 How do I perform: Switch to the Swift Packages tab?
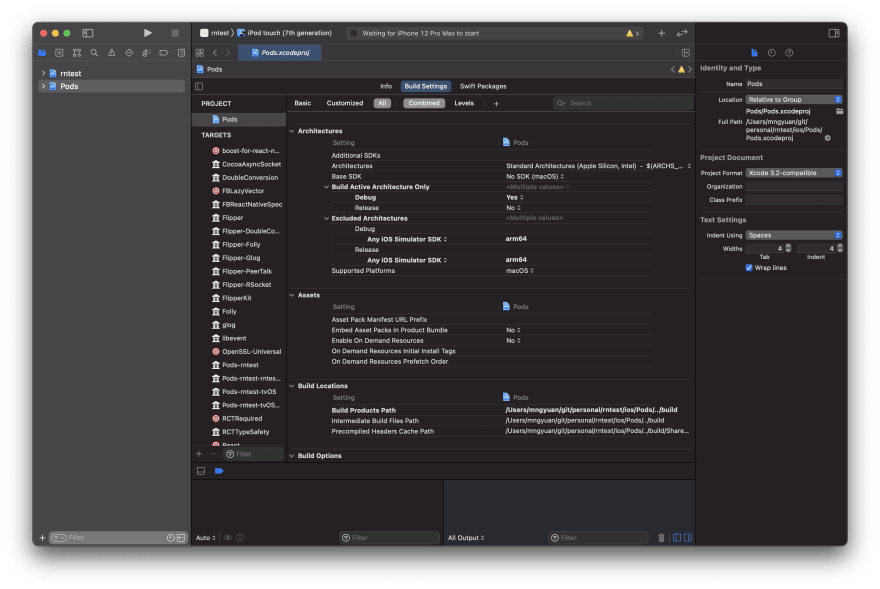(x=482, y=86)
